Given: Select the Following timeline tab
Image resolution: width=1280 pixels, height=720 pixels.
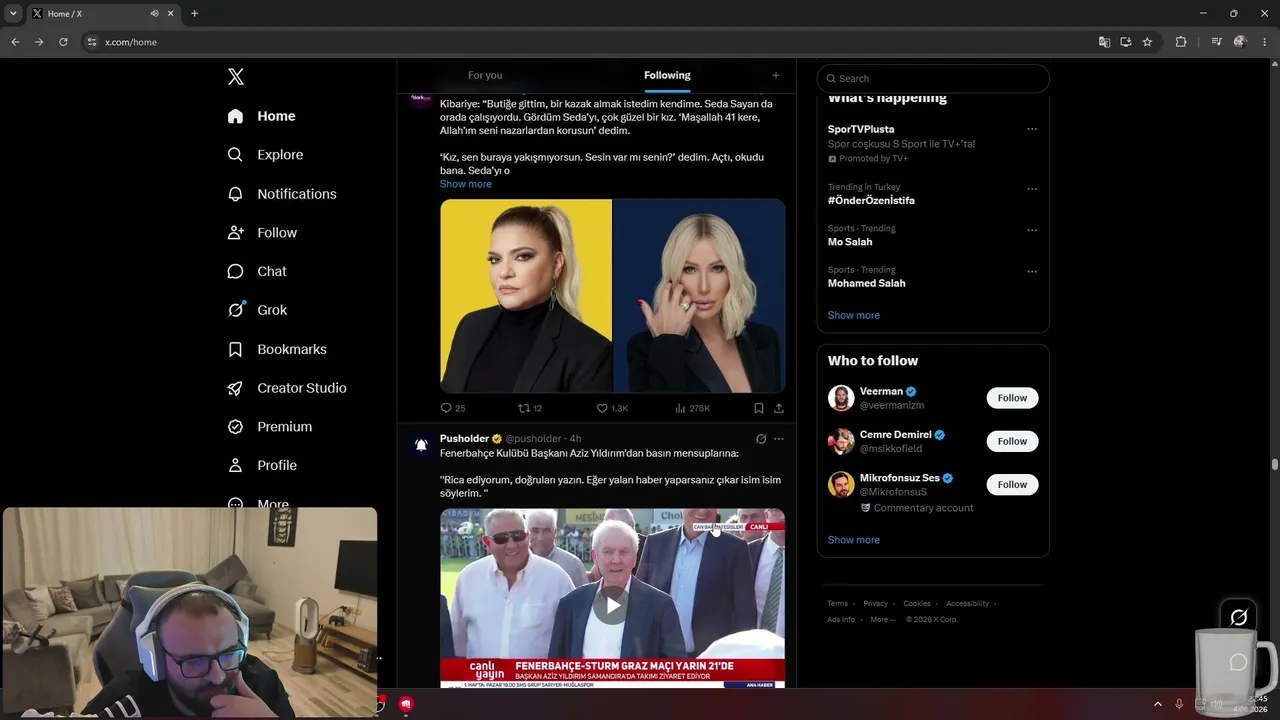Looking at the screenshot, I should pyautogui.click(x=667, y=75).
